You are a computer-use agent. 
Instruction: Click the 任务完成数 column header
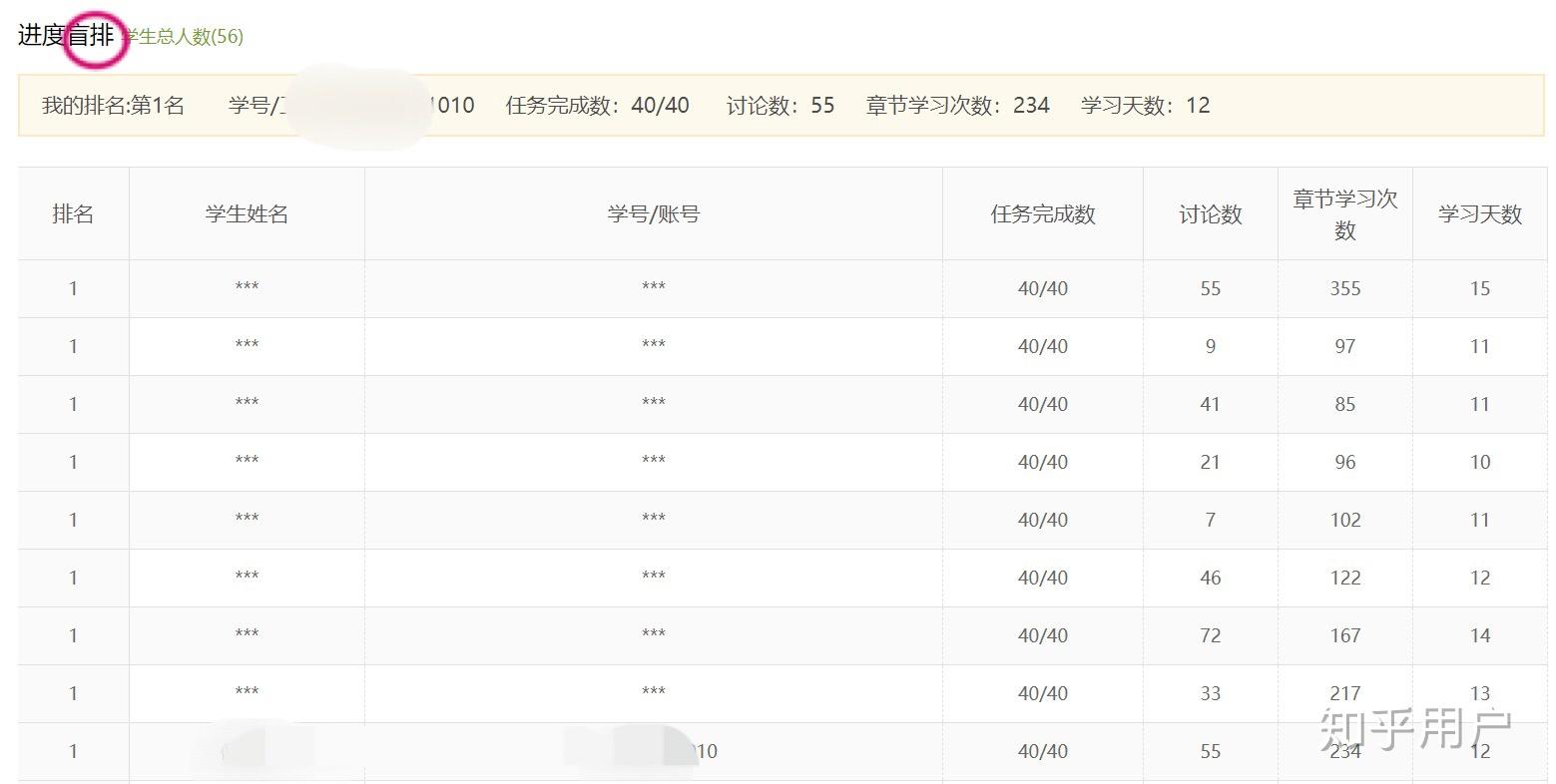(1043, 213)
